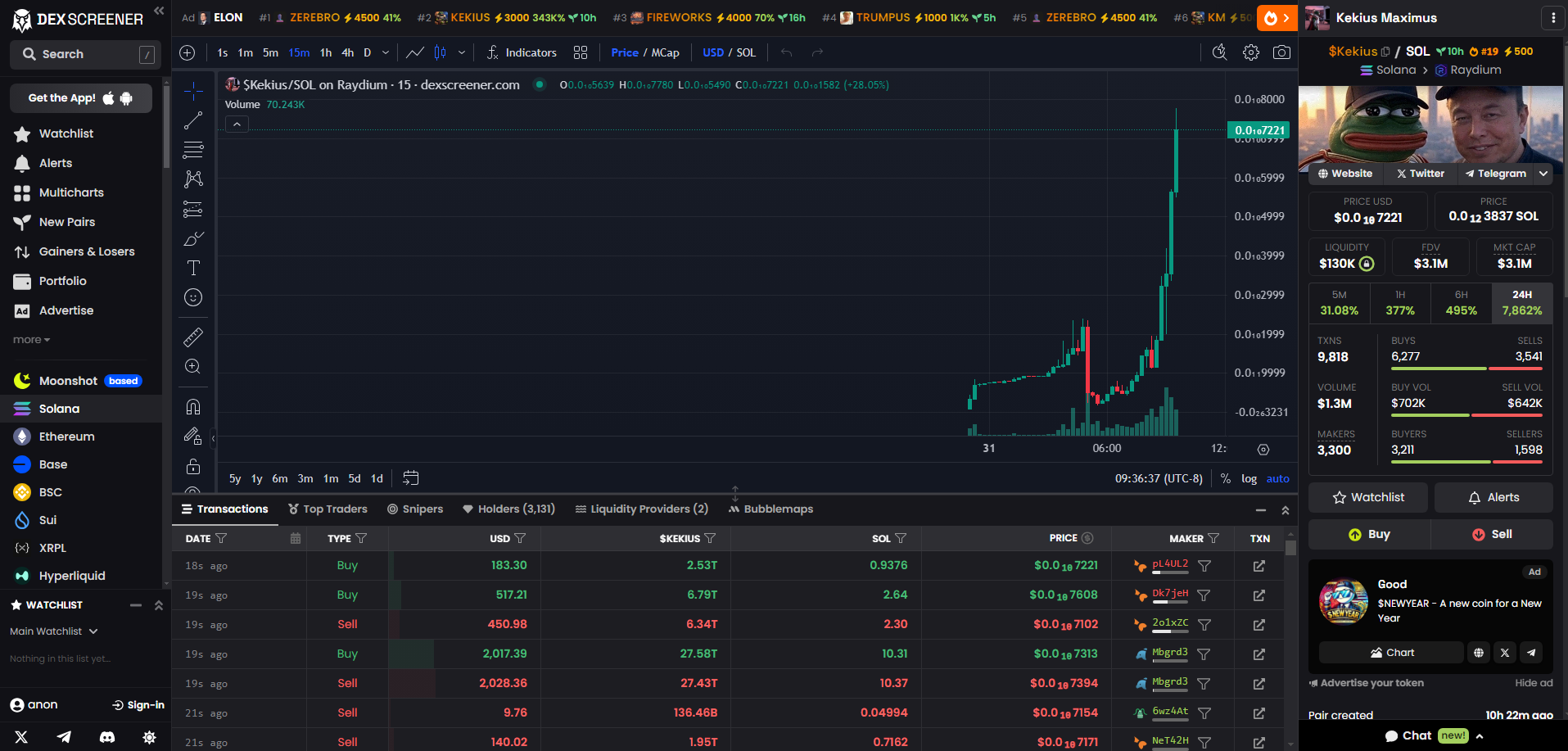Switch chart to MCap view

coord(665,52)
